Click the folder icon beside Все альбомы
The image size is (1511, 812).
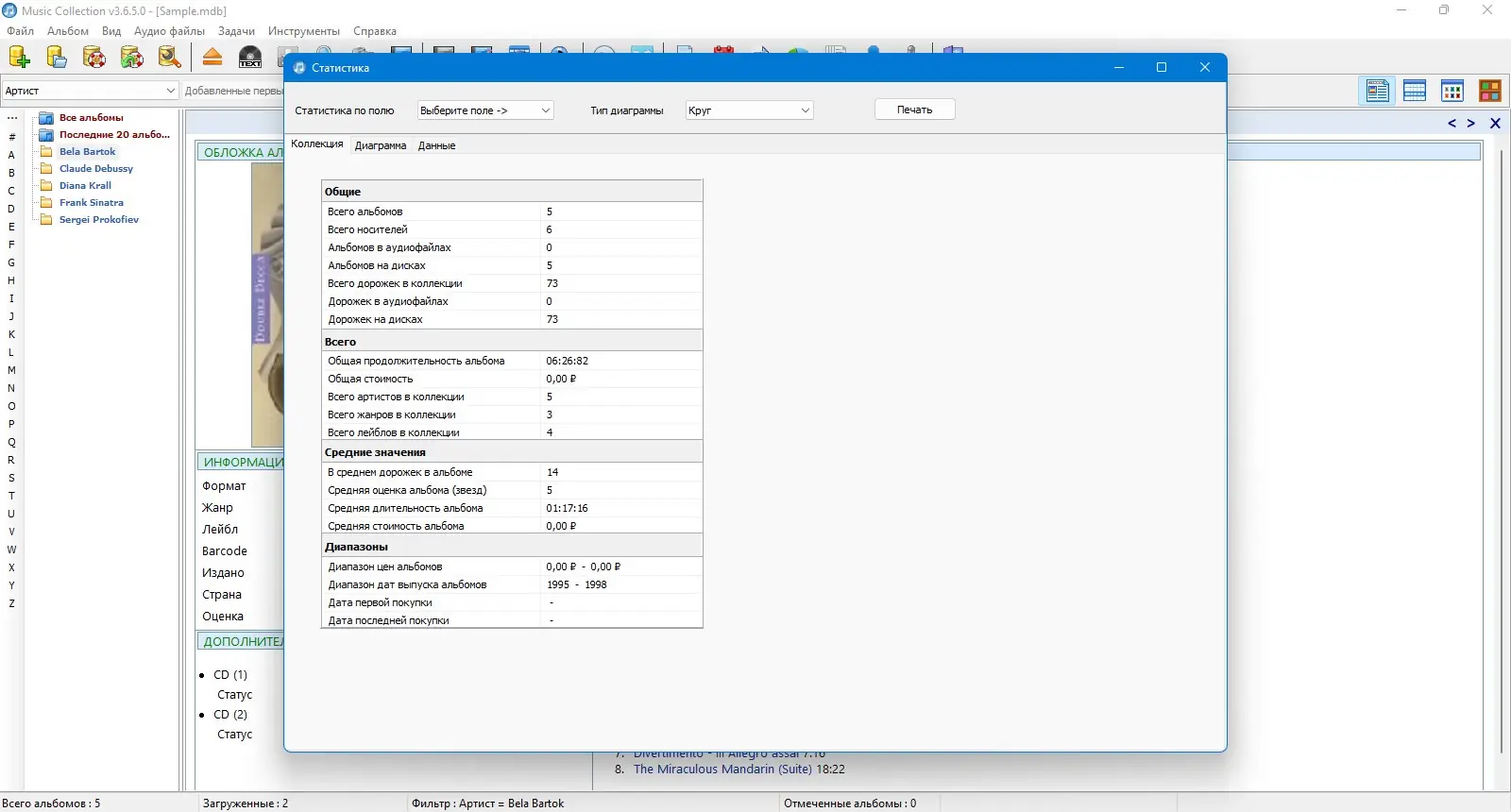(45, 118)
